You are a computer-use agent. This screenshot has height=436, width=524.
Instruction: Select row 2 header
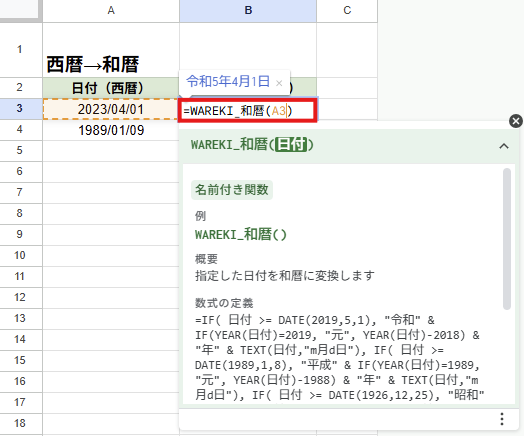[20, 88]
